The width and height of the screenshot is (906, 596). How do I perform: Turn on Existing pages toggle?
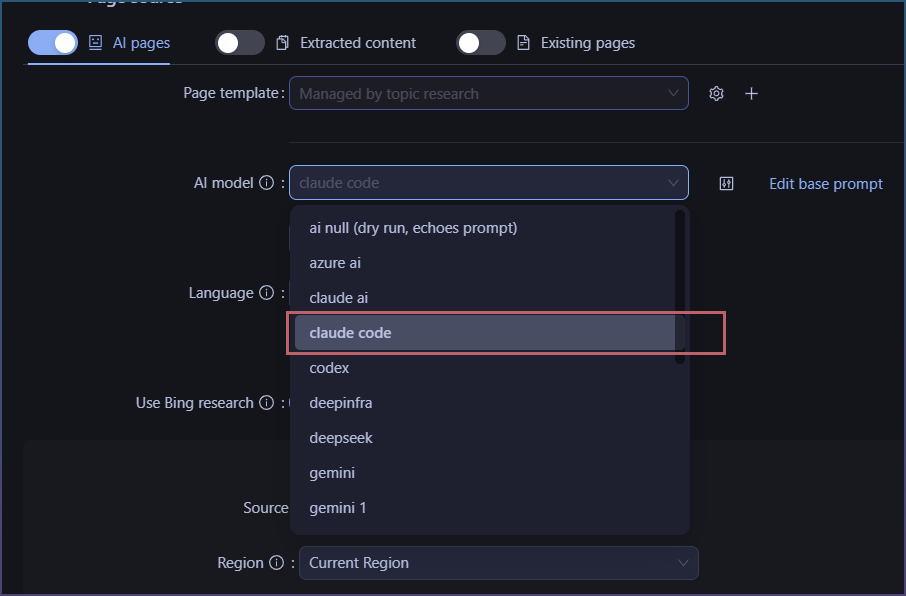click(x=481, y=43)
